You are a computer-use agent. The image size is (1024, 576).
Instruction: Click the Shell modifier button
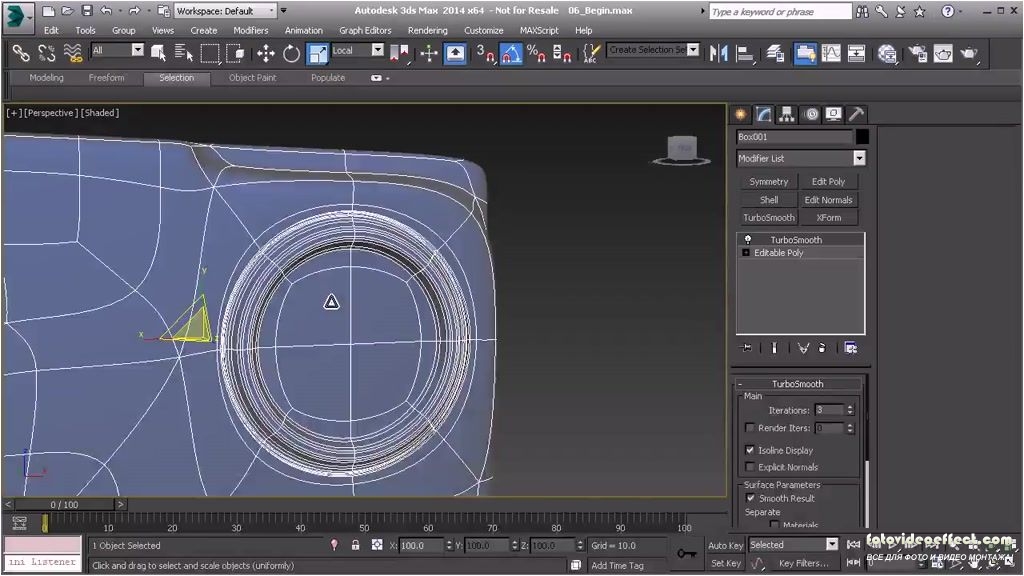coord(769,200)
